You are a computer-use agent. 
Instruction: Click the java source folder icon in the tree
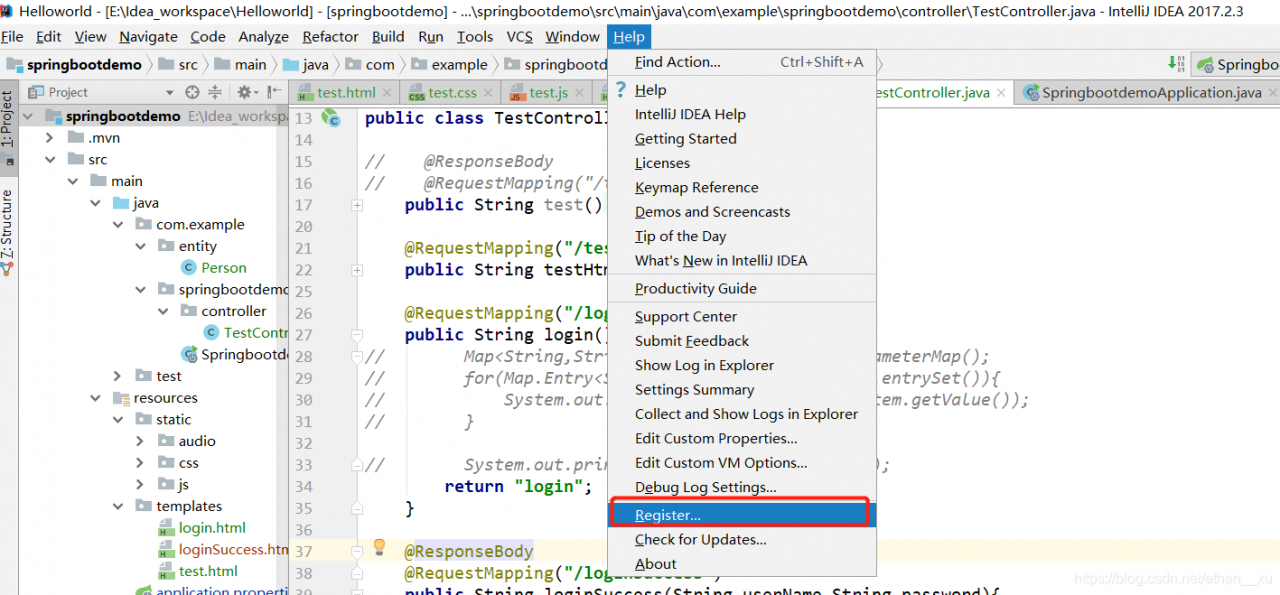point(121,202)
